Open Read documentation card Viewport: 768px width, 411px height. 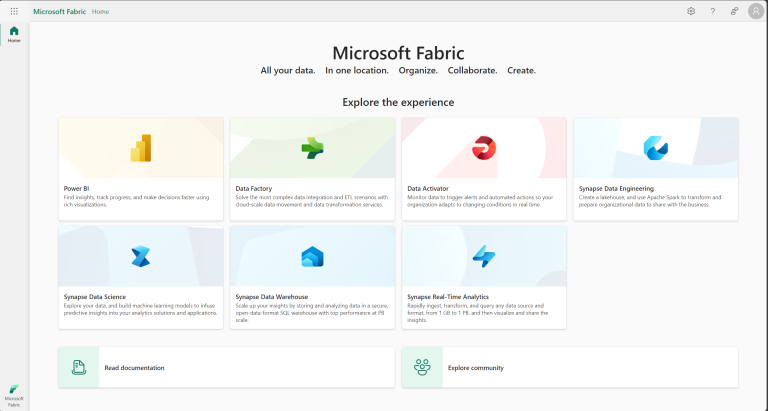coord(227,367)
